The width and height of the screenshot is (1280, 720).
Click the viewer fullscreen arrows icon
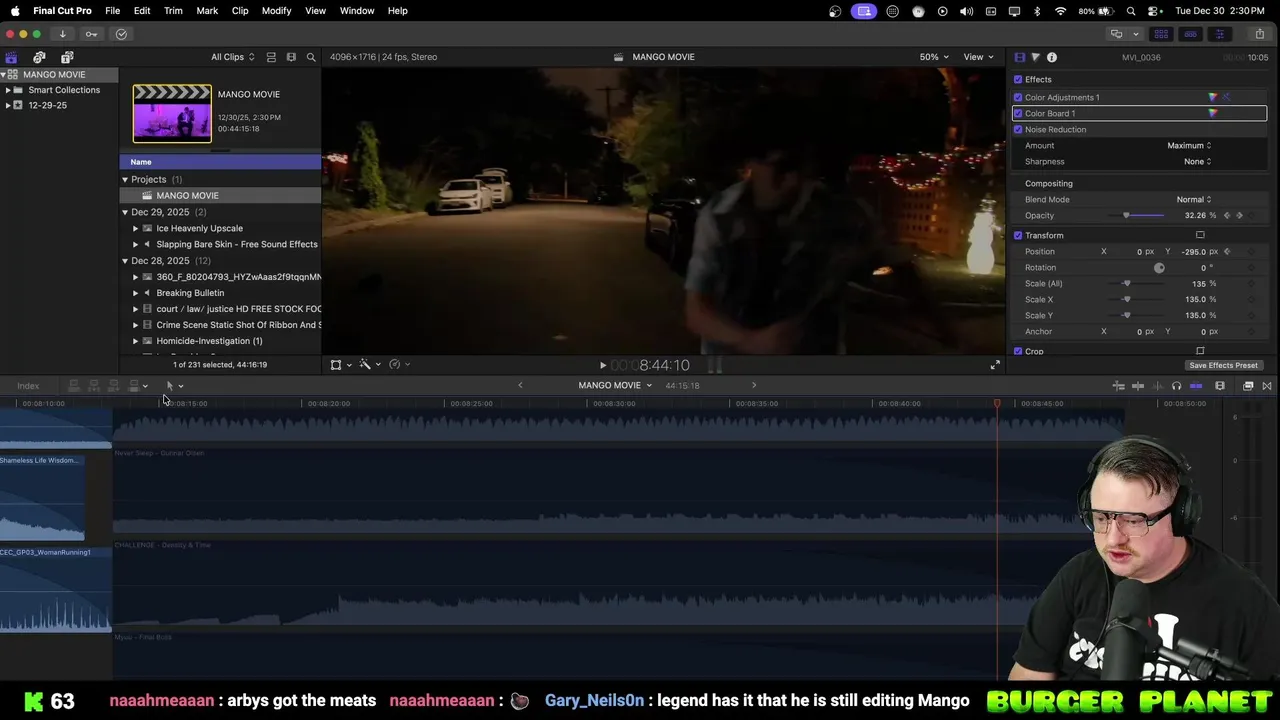point(995,365)
